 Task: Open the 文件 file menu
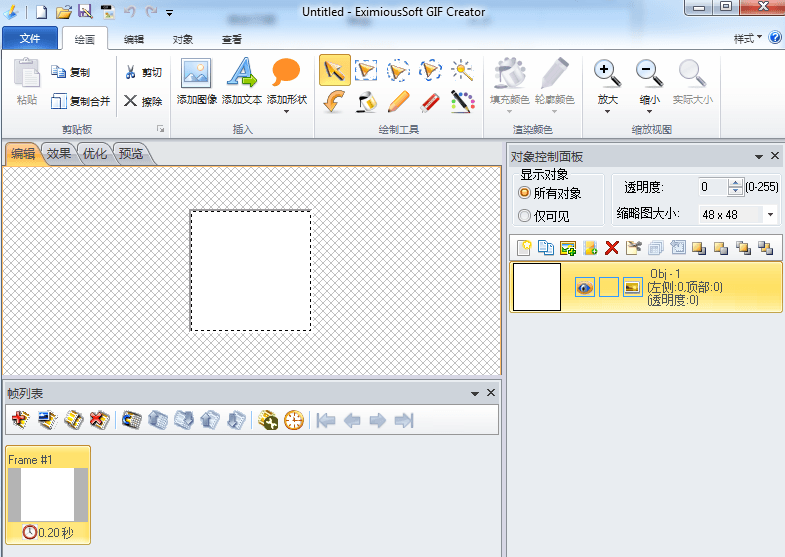30,39
